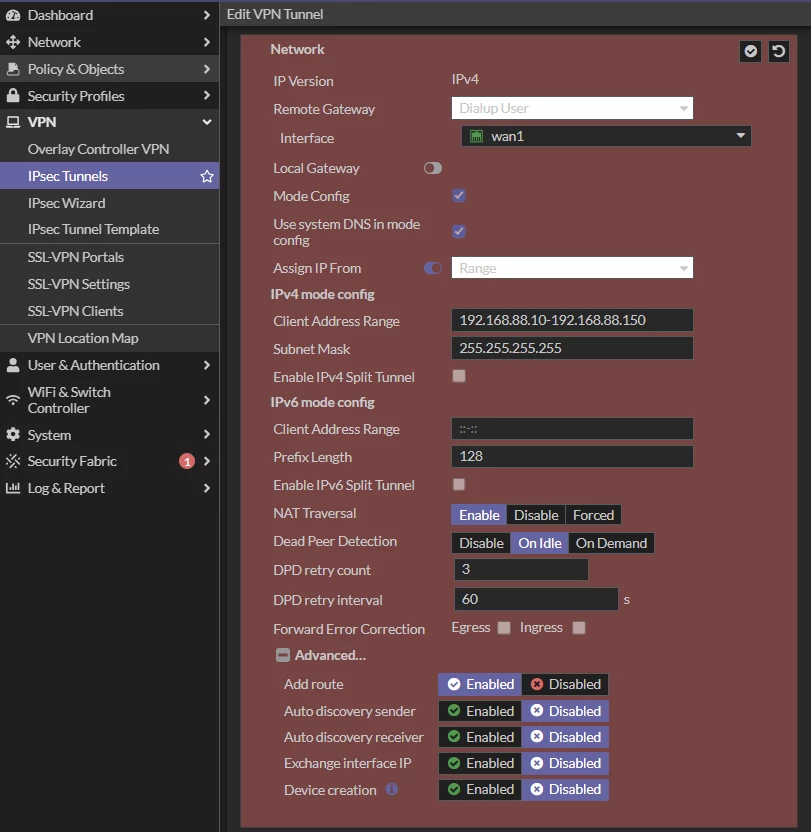Open the Remote Gateway dropdown
Image resolution: width=811 pixels, height=832 pixels.
[572, 108]
